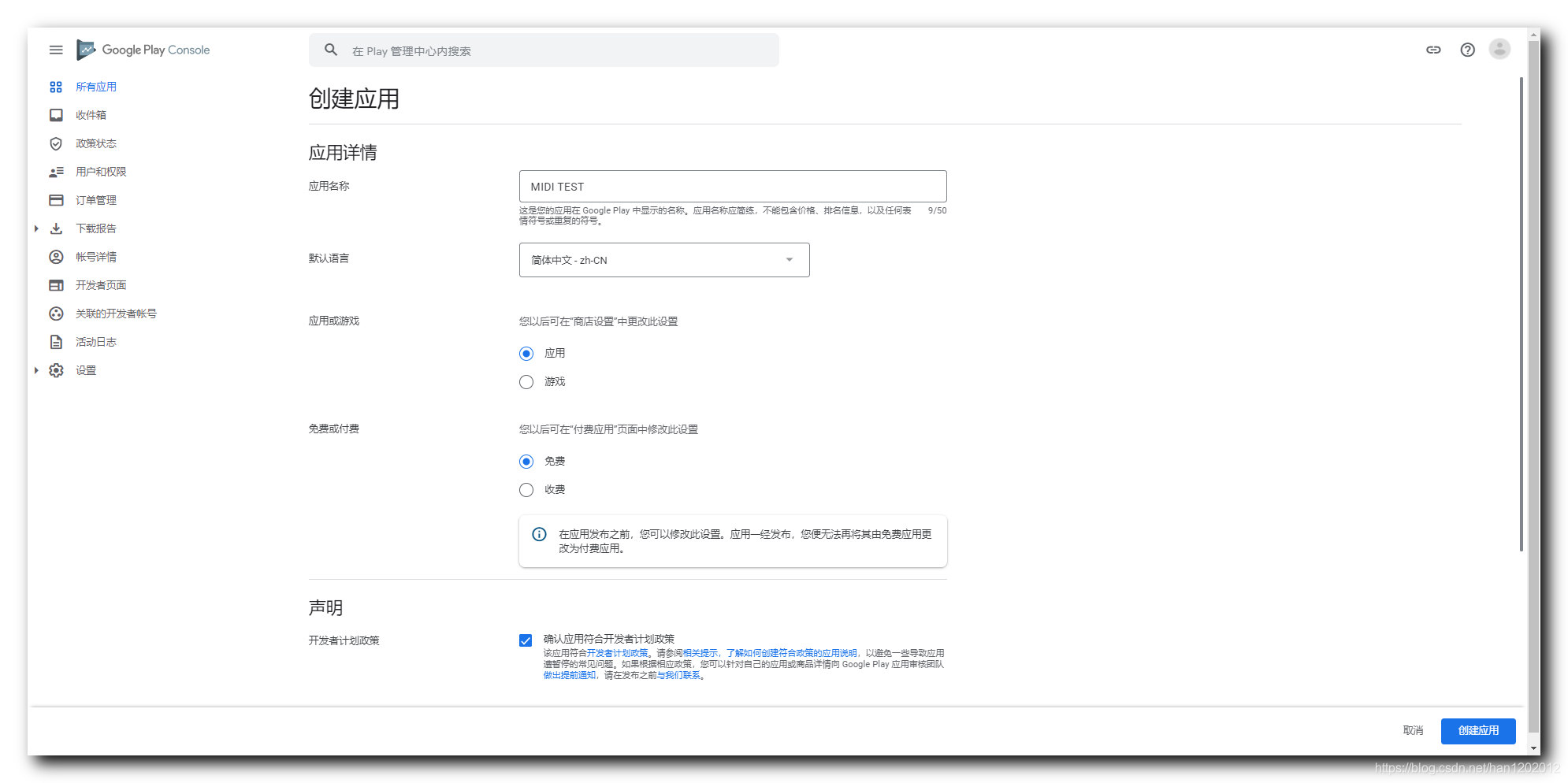The image size is (1568, 783).
Task: Click the 政策状态 shield icon
Action: (x=56, y=143)
